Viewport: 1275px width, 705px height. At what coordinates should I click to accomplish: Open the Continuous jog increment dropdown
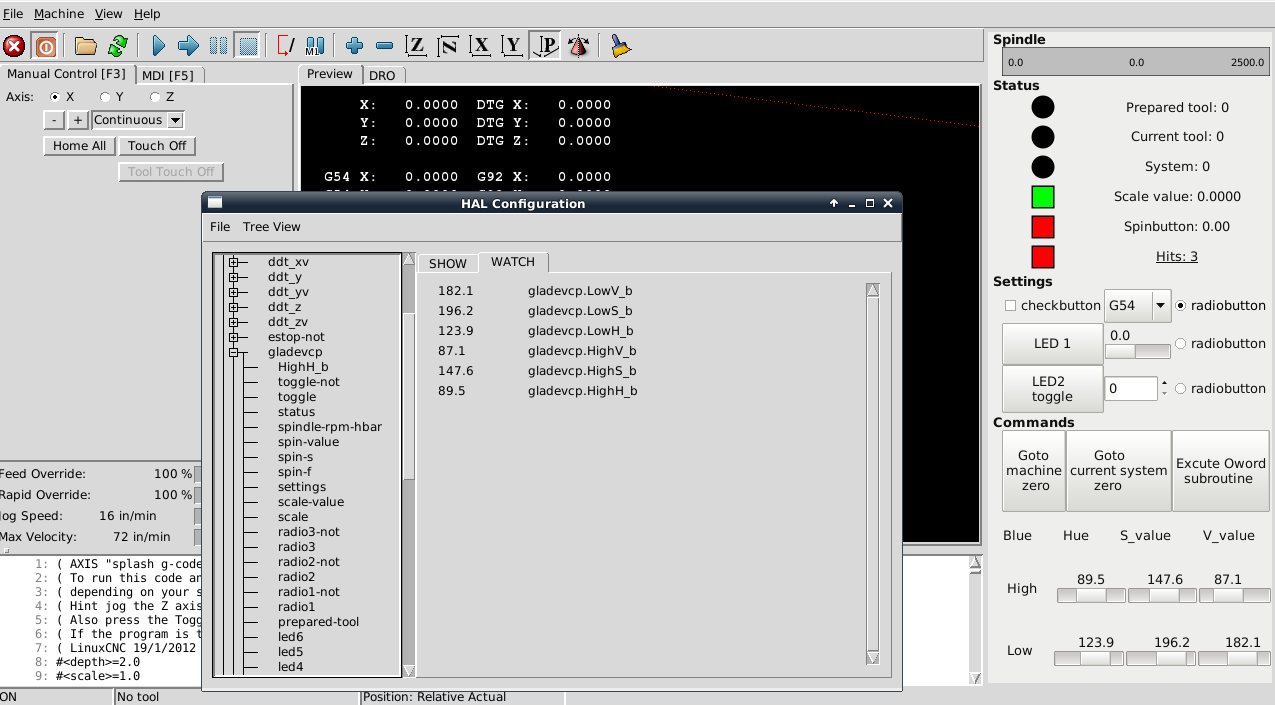176,120
